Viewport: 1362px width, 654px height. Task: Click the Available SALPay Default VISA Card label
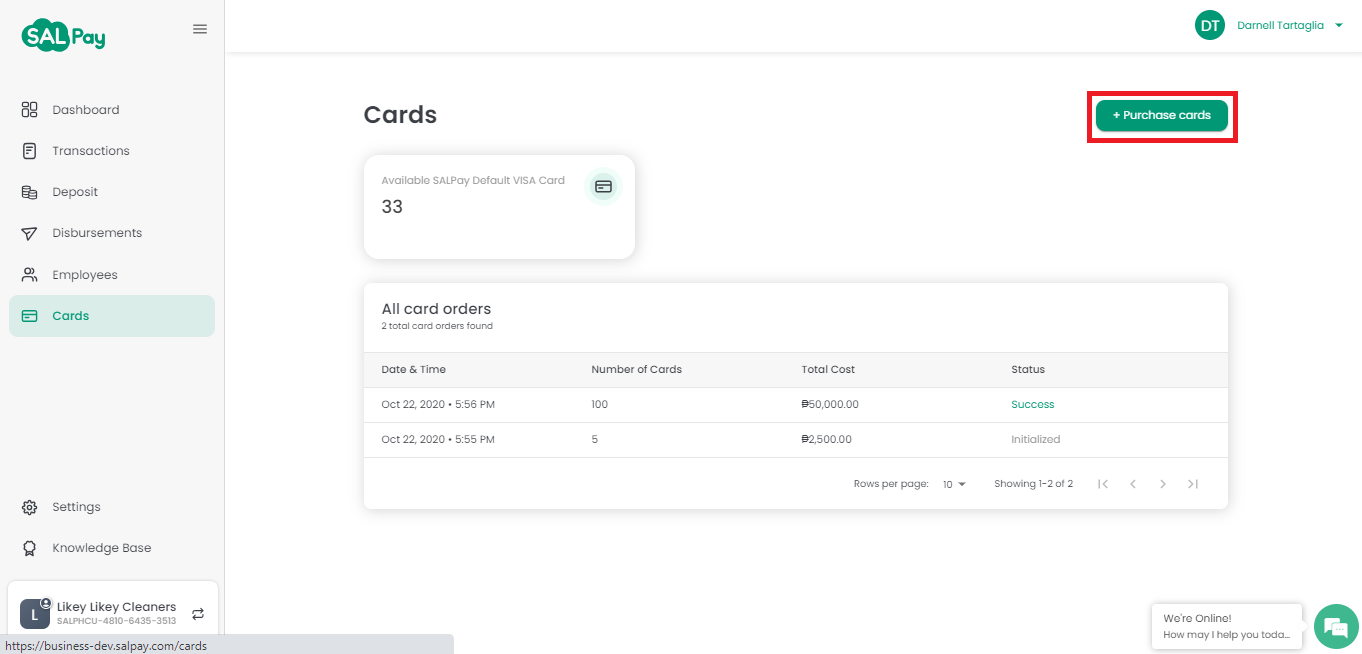point(473,181)
